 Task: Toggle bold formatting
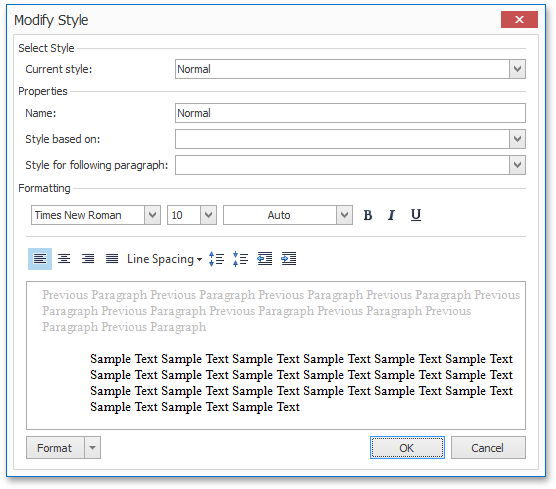pyautogui.click(x=368, y=215)
